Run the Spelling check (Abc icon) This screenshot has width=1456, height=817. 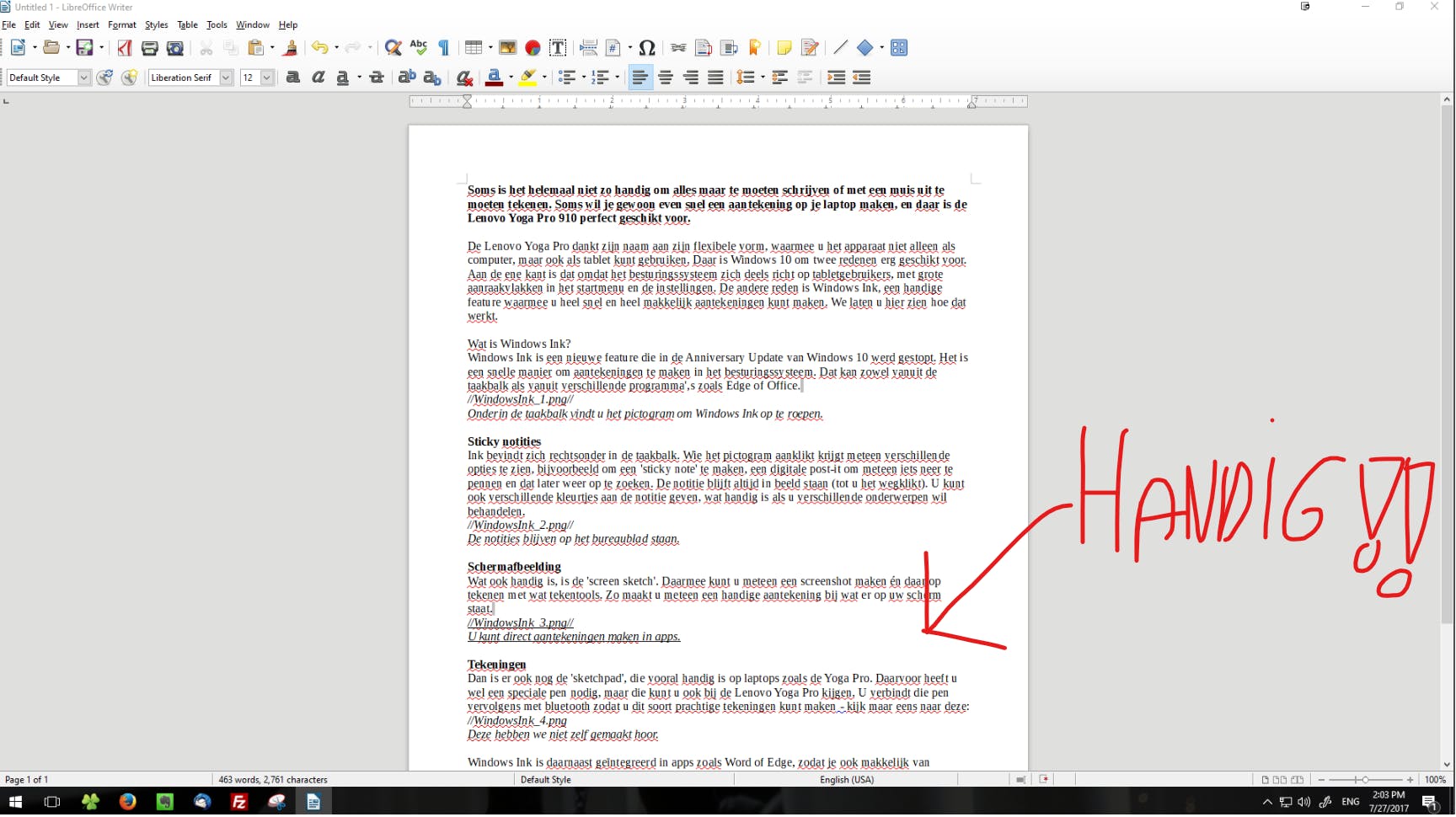click(419, 48)
